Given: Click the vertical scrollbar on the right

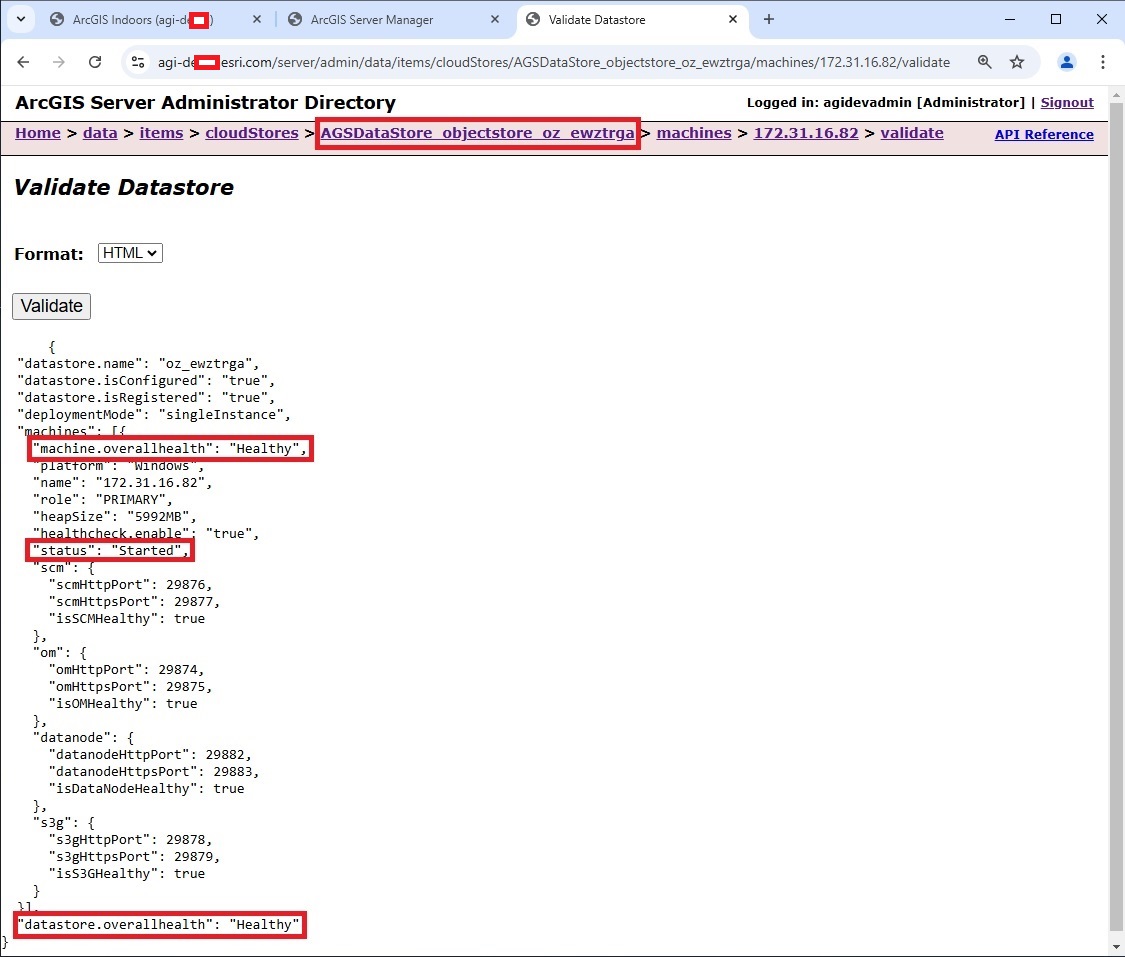Looking at the screenshot, I should tap(1117, 500).
